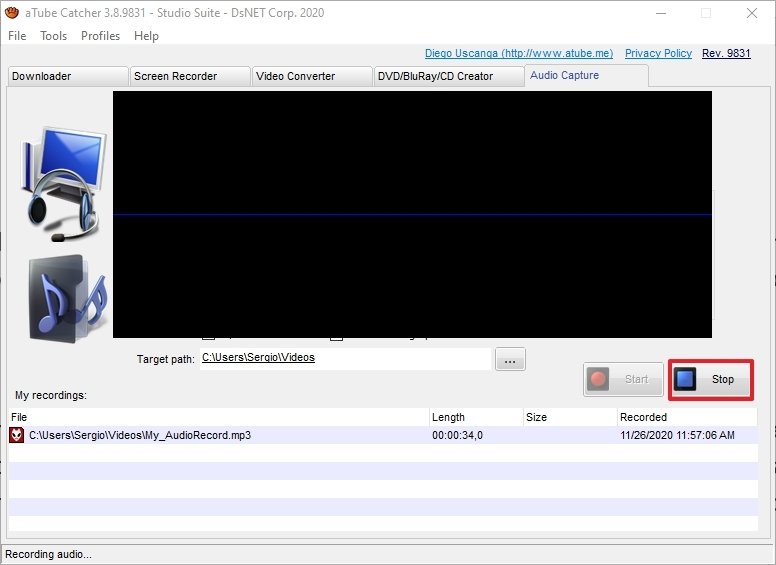776x565 pixels.
Task: Open the Help menu
Action: 146,36
